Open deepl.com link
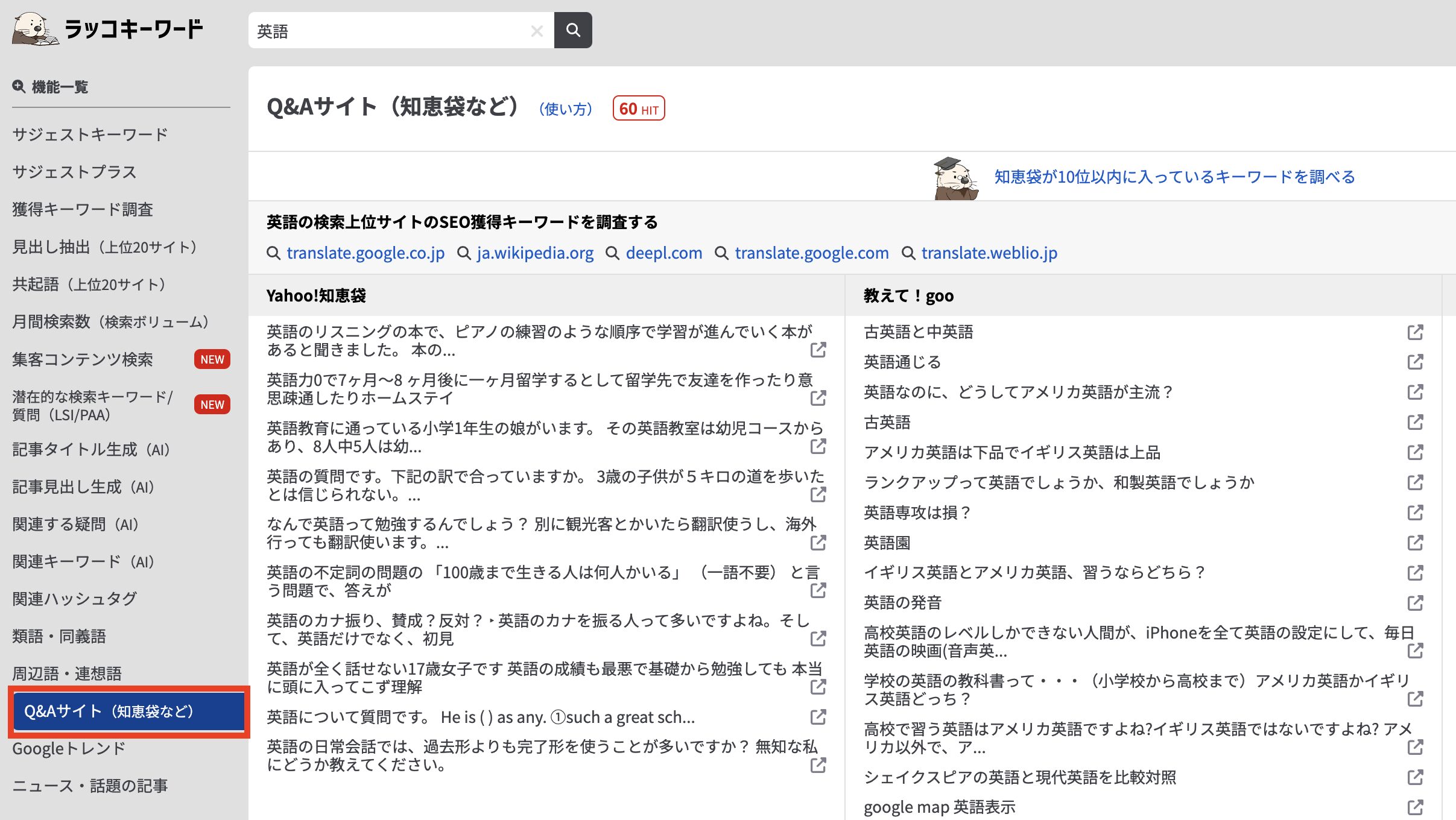The image size is (1456, 820). [664, 253]
